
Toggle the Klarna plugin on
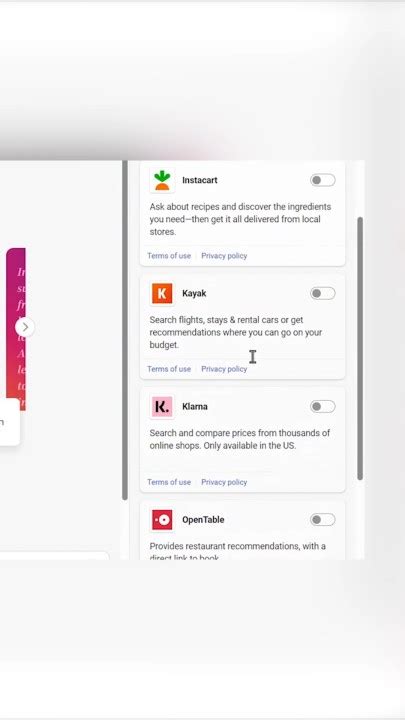point(322,406)
